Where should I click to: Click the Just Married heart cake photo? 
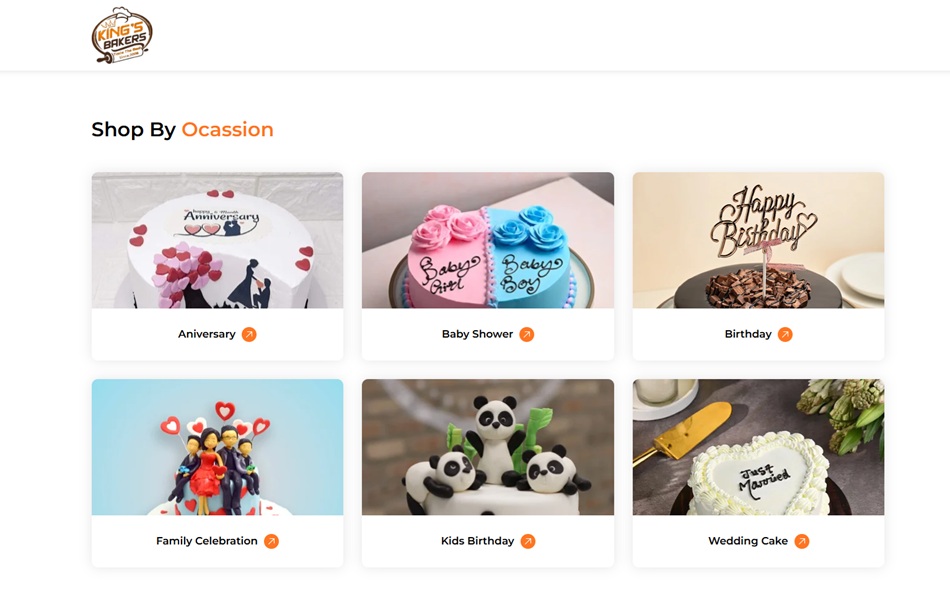[x=759, y=448]
